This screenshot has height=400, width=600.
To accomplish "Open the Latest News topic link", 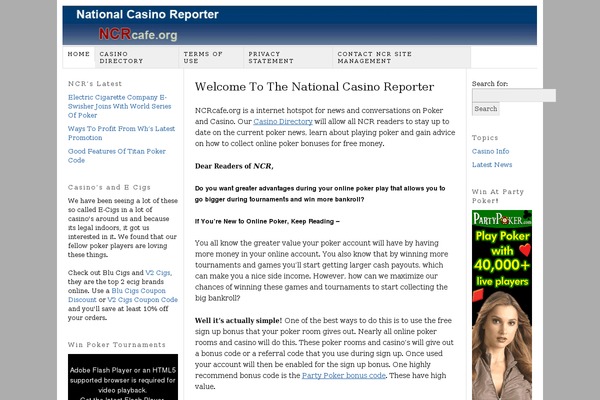I will 492,165.
